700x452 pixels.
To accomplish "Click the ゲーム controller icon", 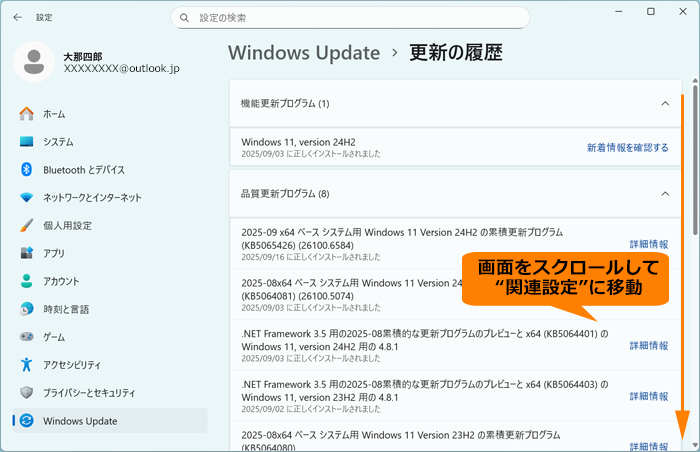I will 26,336.
